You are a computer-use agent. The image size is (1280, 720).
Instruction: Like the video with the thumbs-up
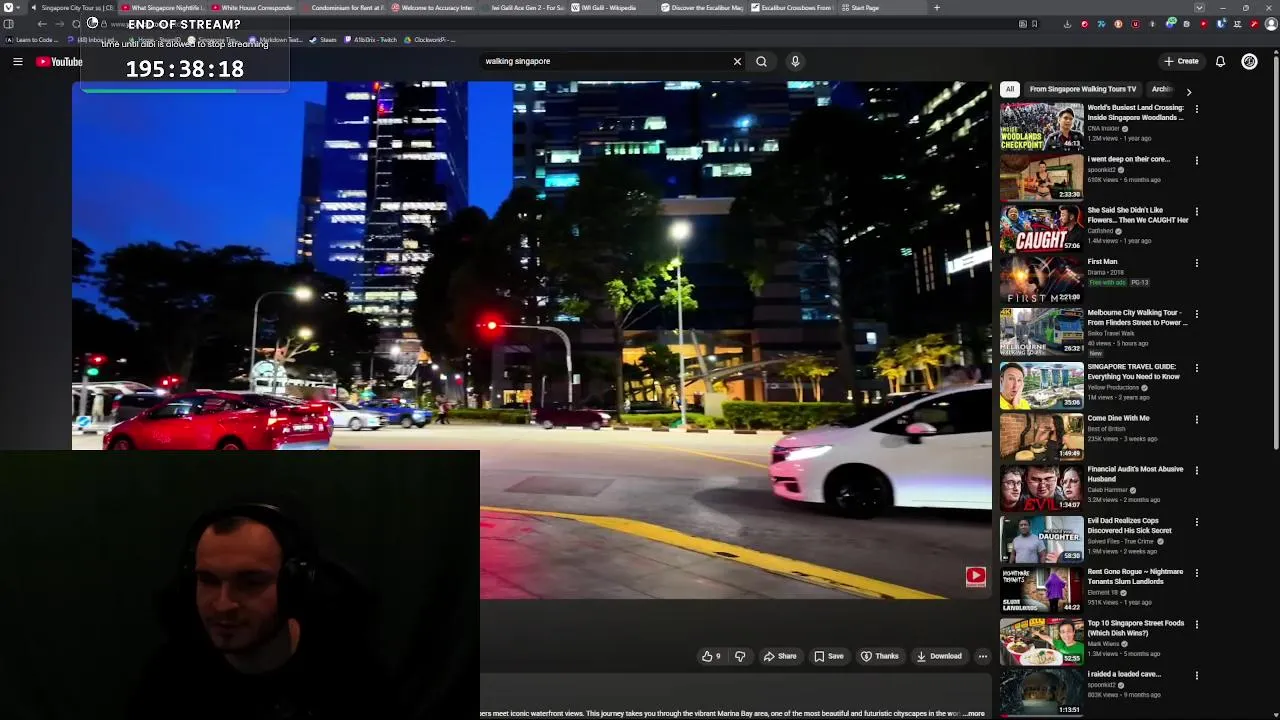tap(711, 656)
